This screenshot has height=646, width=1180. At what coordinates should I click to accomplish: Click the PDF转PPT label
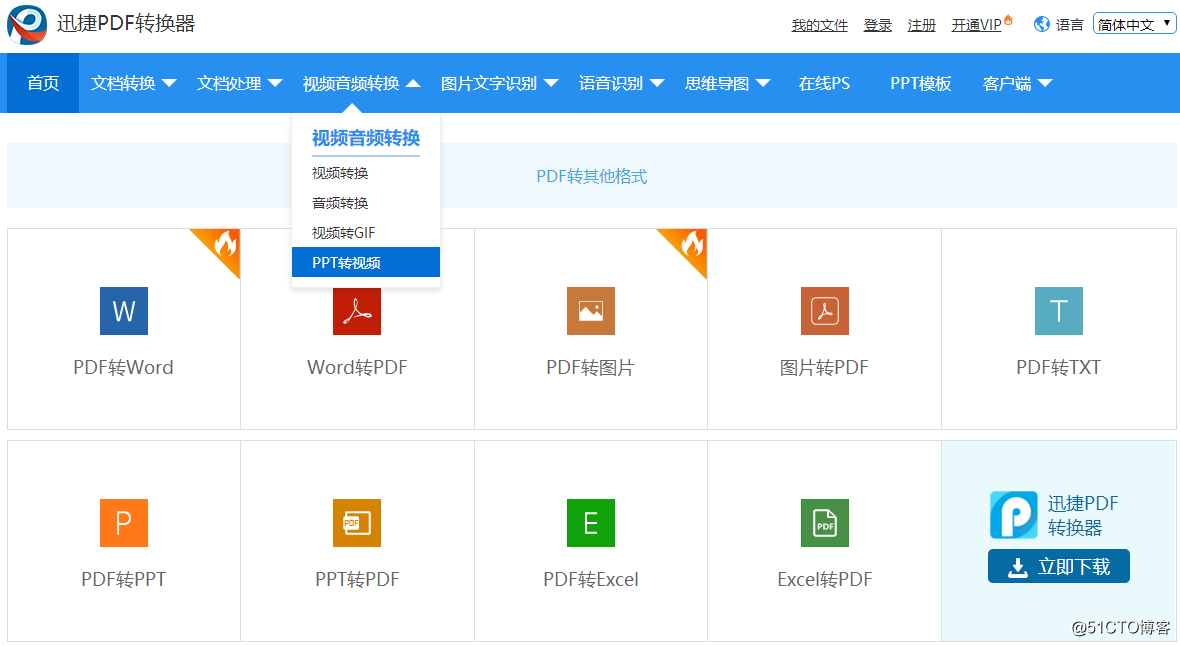(123, 579)
